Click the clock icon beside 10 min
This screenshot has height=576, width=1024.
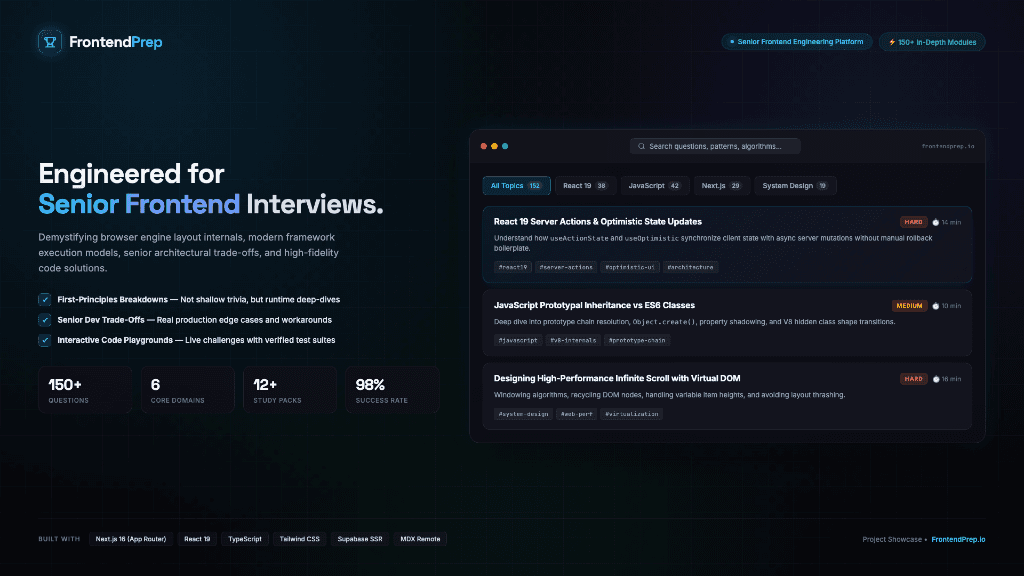[935, 306]
